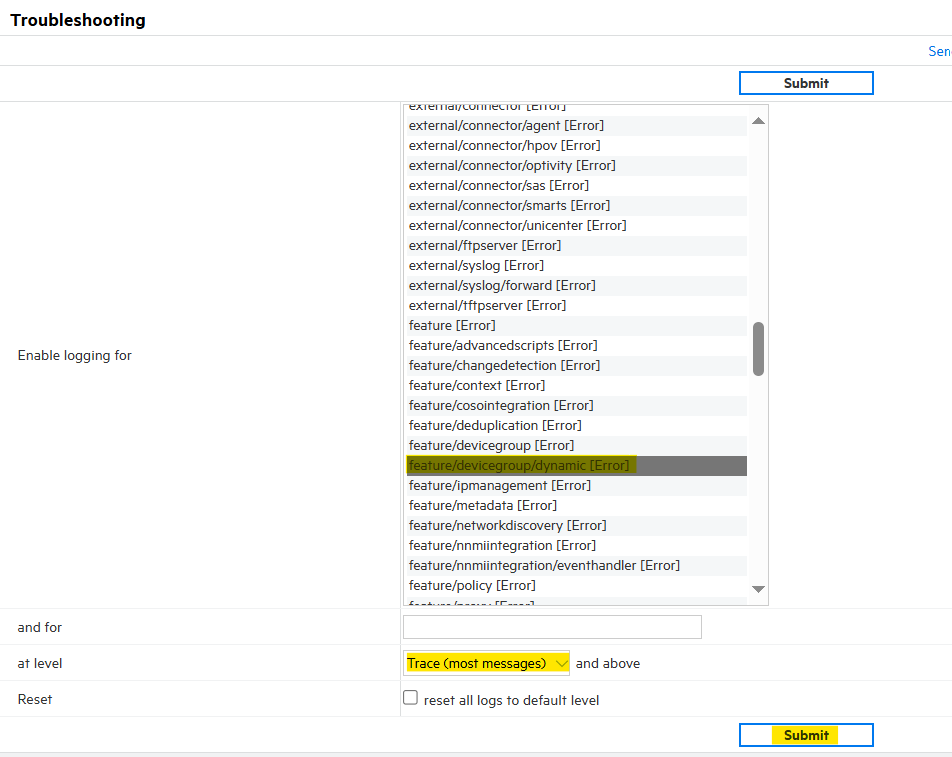Select feature/cosointegration [Error]
Screen dimensions: 952x757
(x=576, y=406)
